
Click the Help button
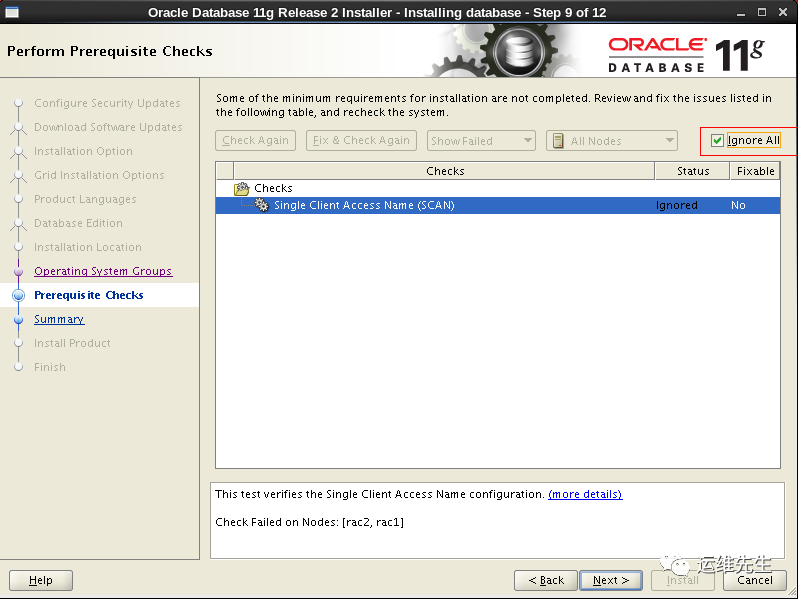tap(41, 580)
